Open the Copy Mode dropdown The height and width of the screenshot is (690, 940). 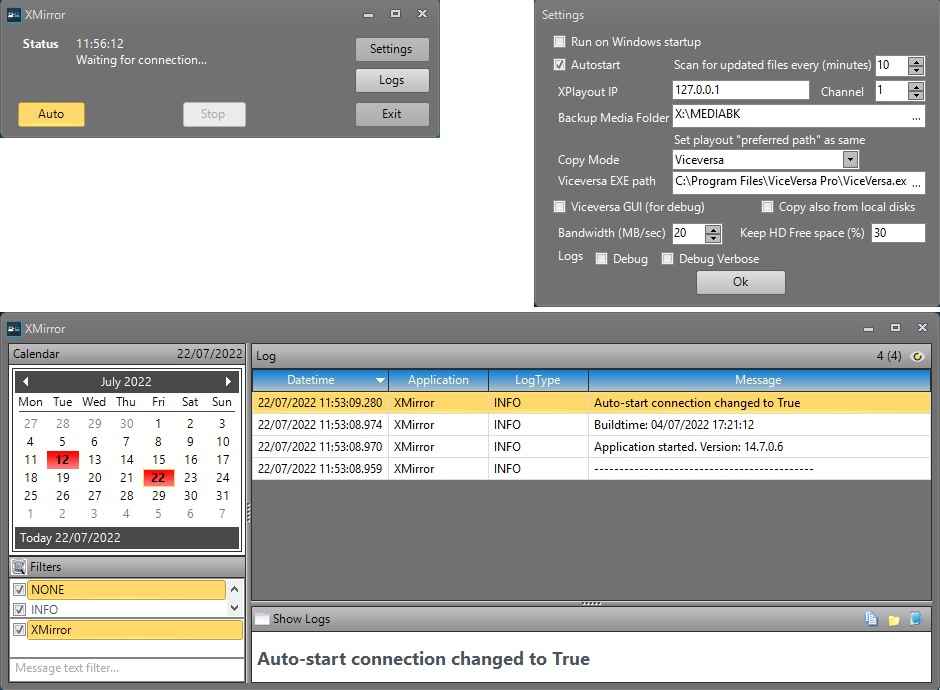tap(849, 160)
